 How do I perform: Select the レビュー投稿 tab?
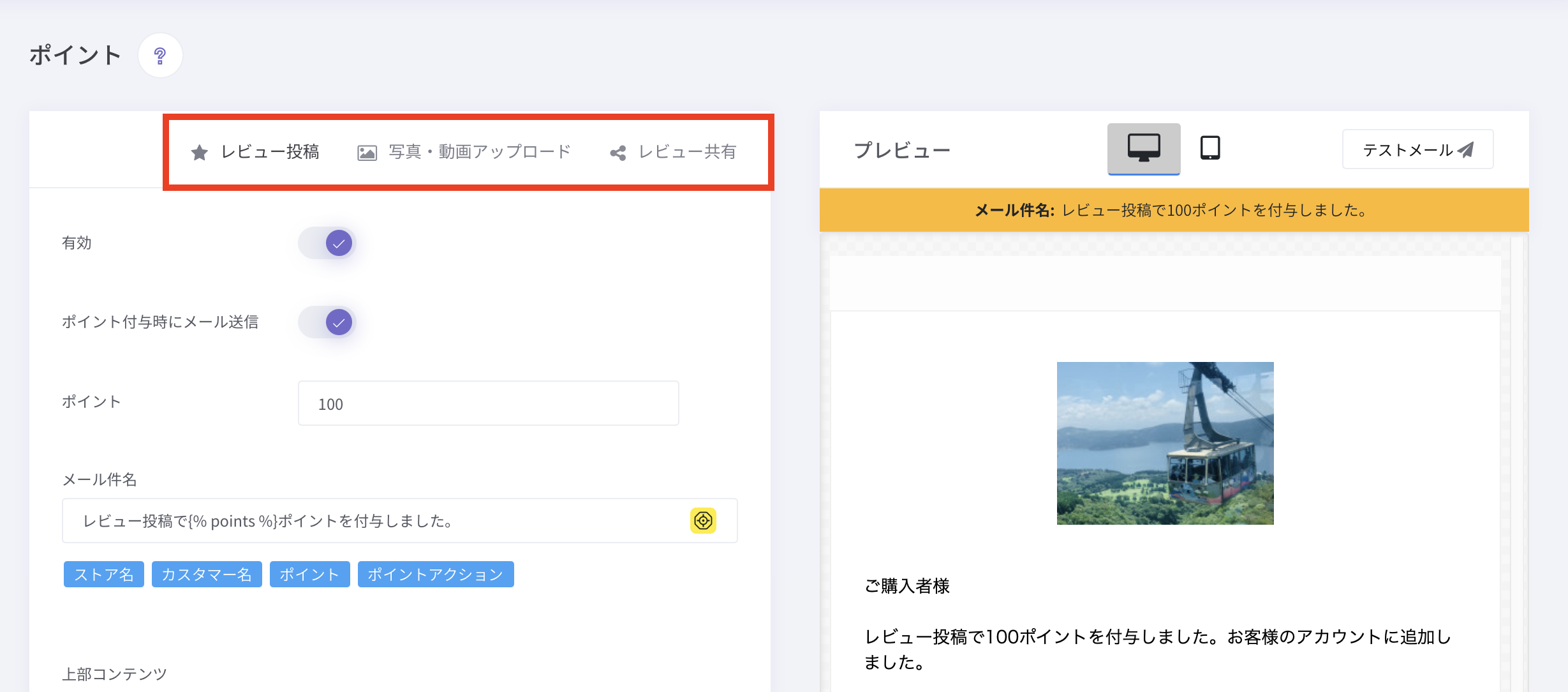269,152
